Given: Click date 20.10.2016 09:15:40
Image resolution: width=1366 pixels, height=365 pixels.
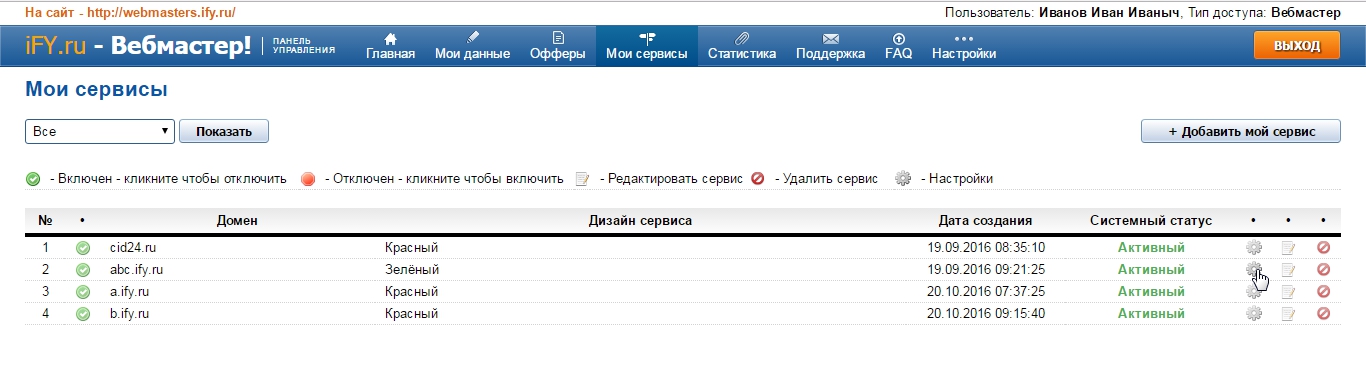Looking at the screenshot, I should pyautogui.click(x=986, y=313).
